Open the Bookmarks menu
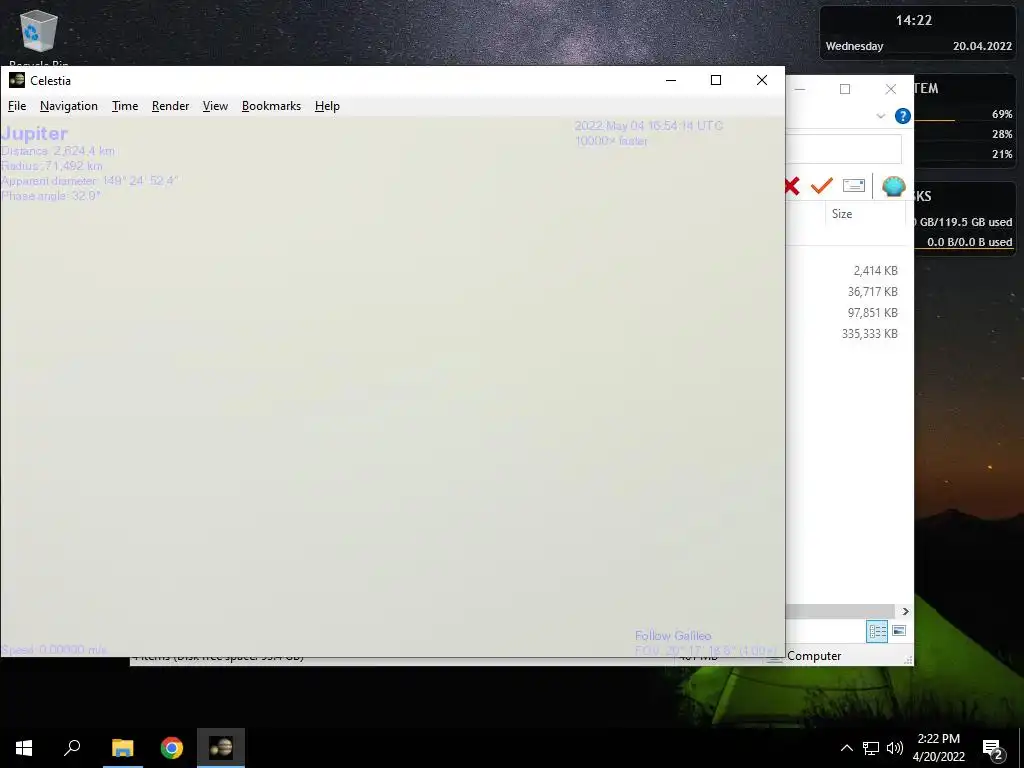This screenshot has width=1024, height=768. [271, 106]
